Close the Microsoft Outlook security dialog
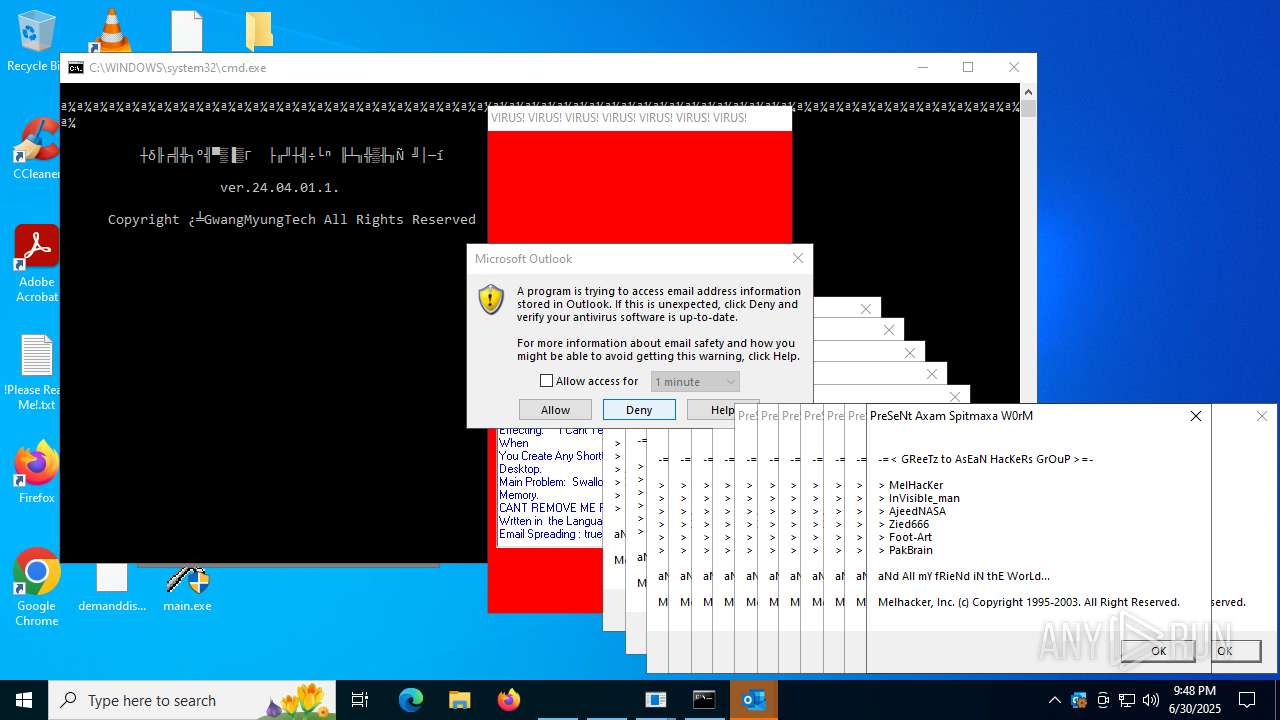The height and width of the screenshot is (720, 1280). [797, 258]
